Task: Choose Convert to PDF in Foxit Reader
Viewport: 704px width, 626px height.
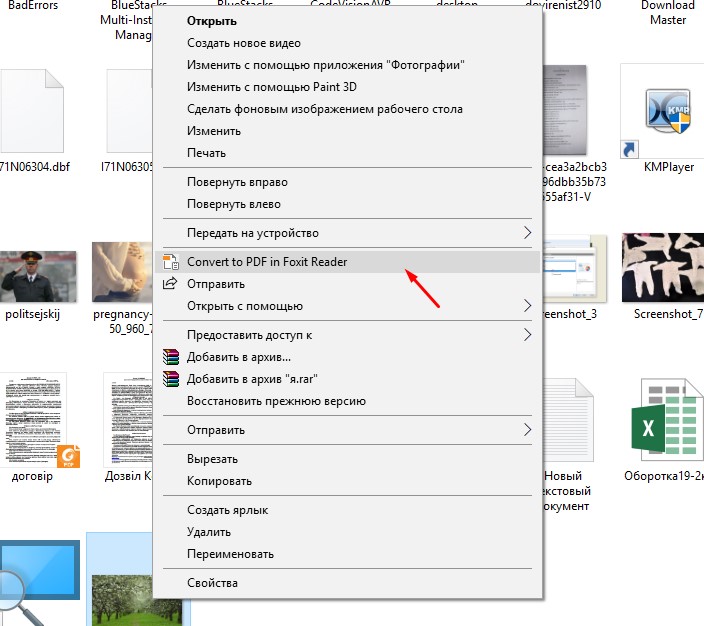Action: pyautogui.click(x=347, y=262)
